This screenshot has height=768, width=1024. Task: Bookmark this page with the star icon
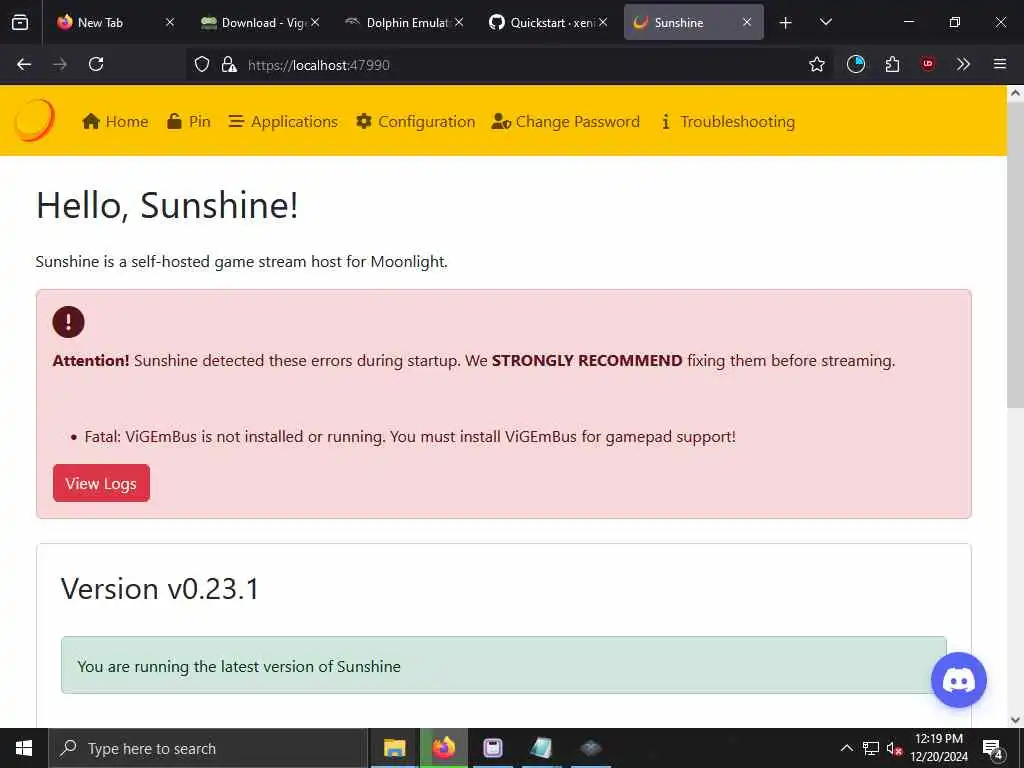point(817,65)
